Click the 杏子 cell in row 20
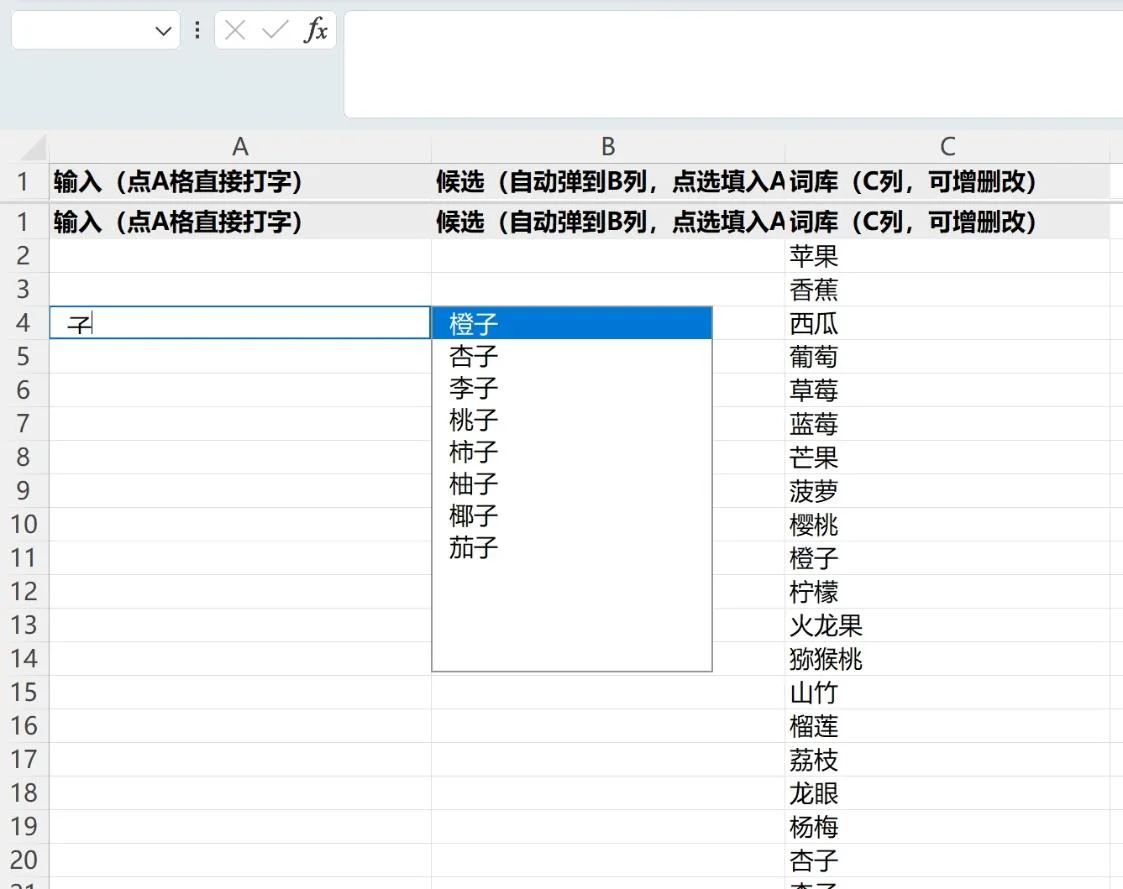The image size is (1123, 889). coord(947,860)
